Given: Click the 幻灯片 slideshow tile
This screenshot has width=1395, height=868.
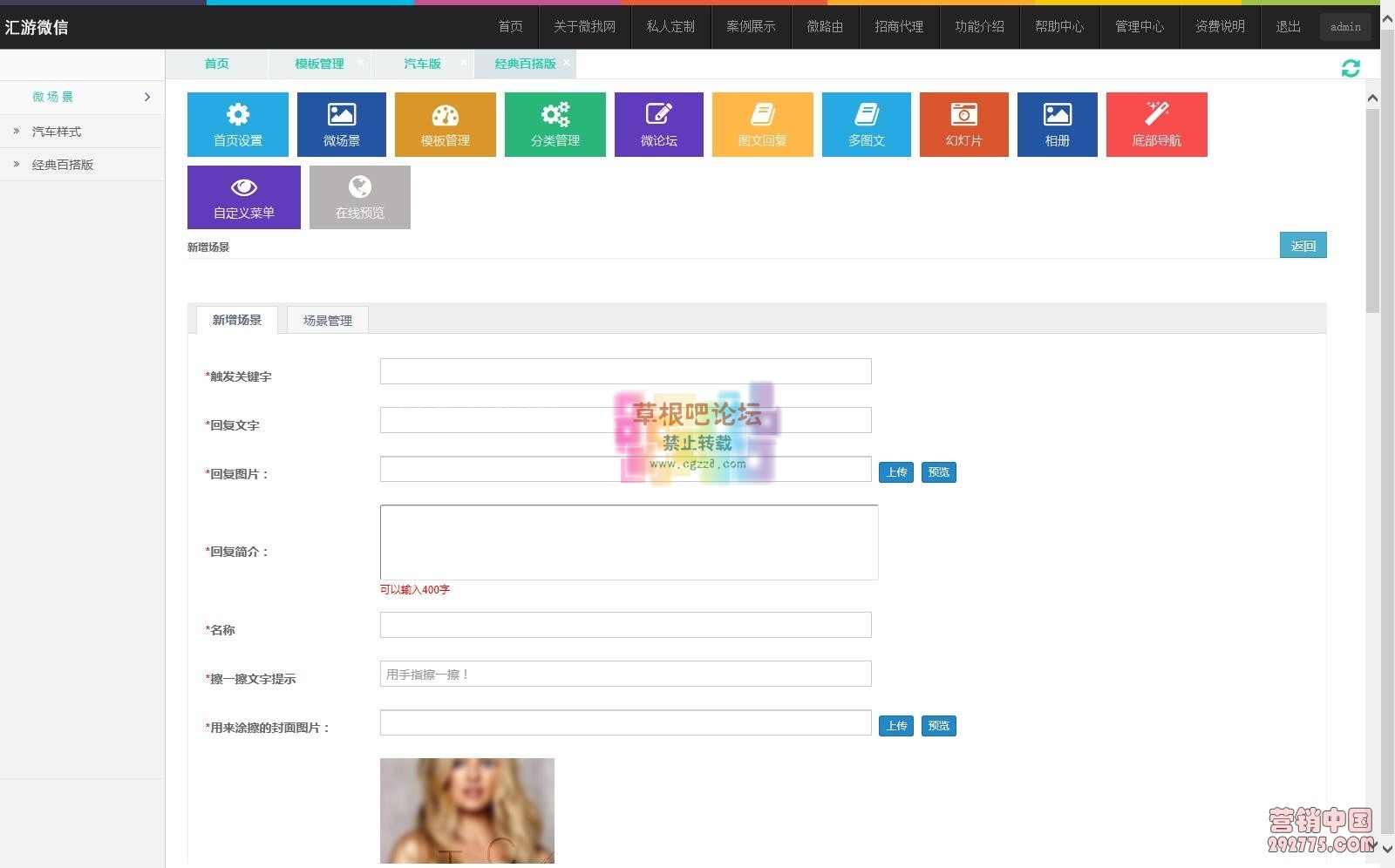Looking at the screenshot, I should 963,125.
